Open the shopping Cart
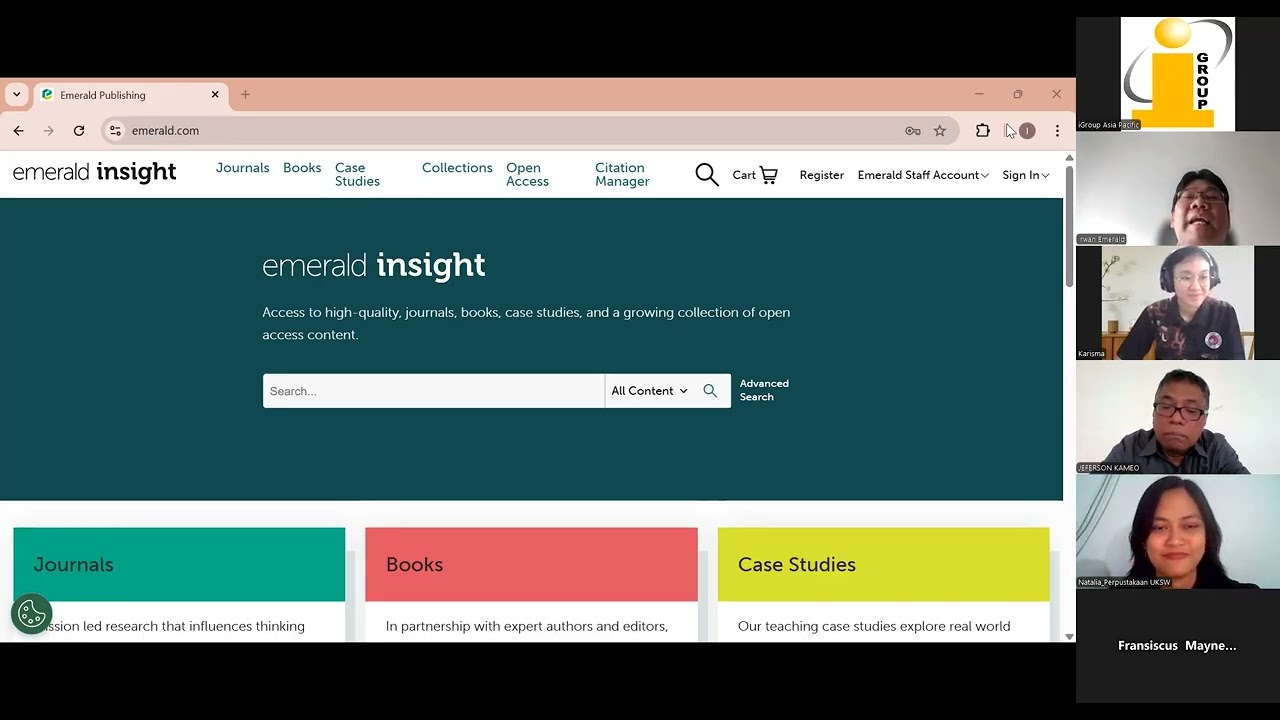The image size is (1280, 720). (755, 175)
